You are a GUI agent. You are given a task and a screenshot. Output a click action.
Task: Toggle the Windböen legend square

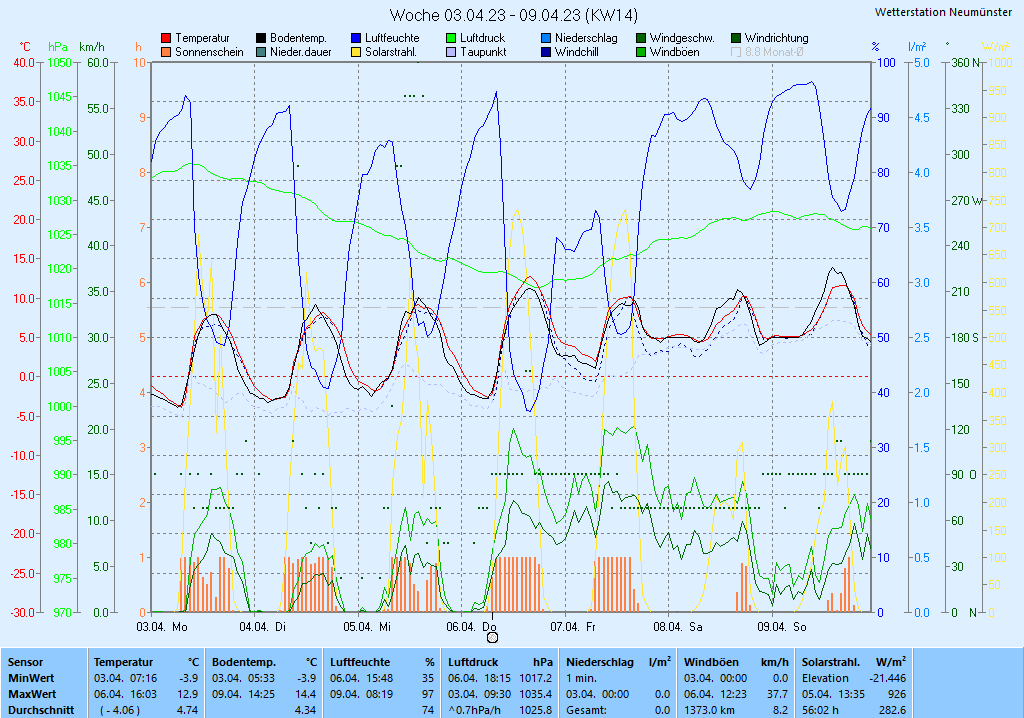(x=641, y=52)
